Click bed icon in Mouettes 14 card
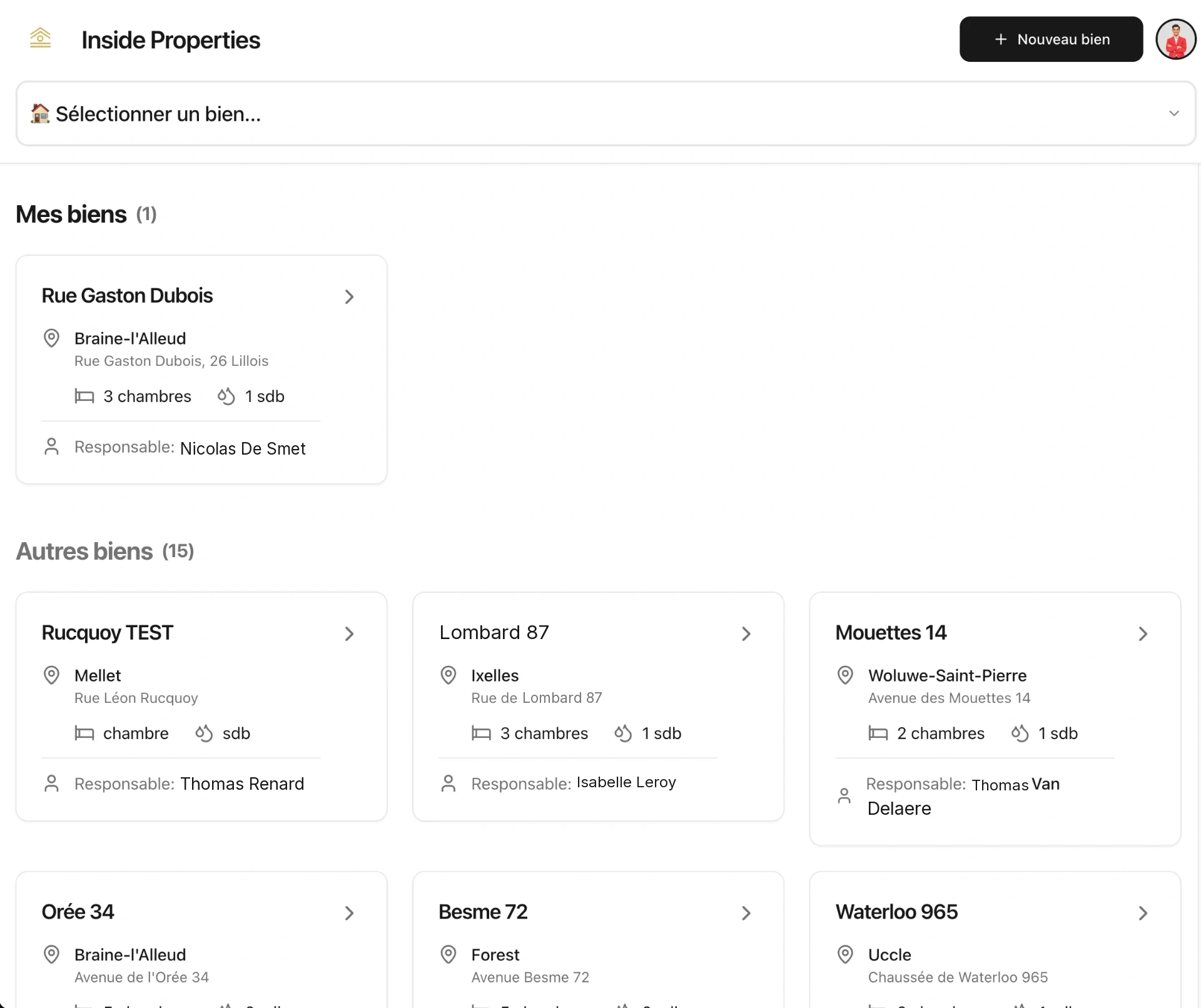Viewport: 1201px width, 1008px height. pyautogui.click(x=878, y=733)
